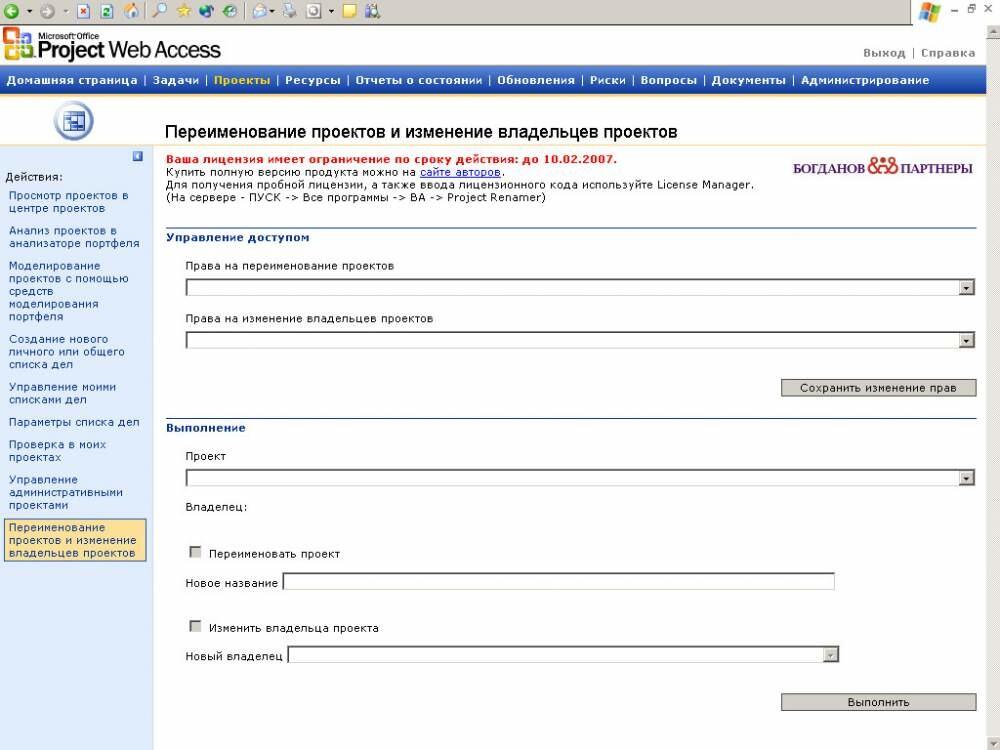The height and width of the screenshot is (750, 1000).
Task: Toggle Переименовать проект checkbox
Action: [195, 552]
